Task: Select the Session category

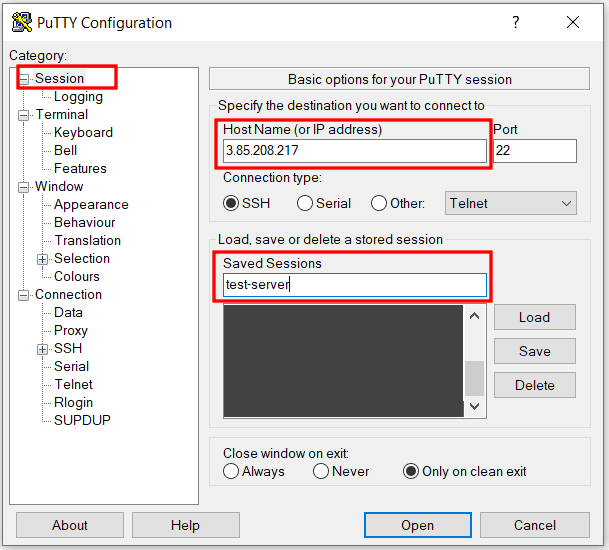Action: (x=59, y=78)
